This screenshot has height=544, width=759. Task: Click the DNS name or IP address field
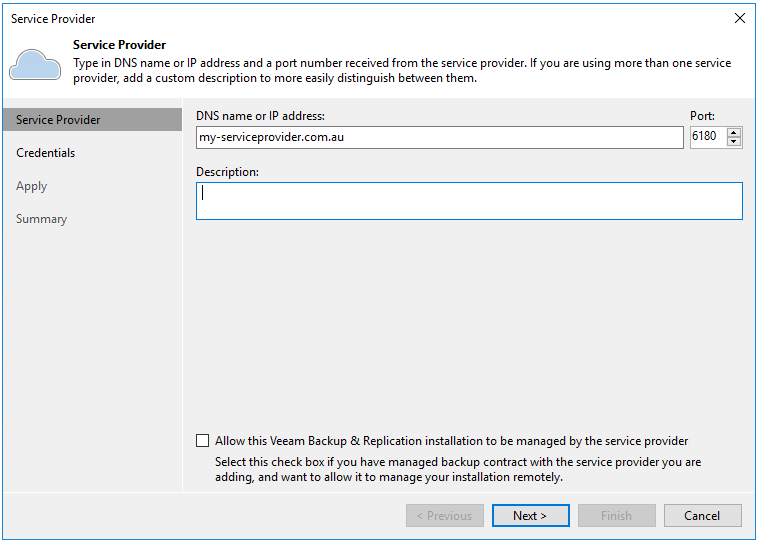click(x=439, y=137)
